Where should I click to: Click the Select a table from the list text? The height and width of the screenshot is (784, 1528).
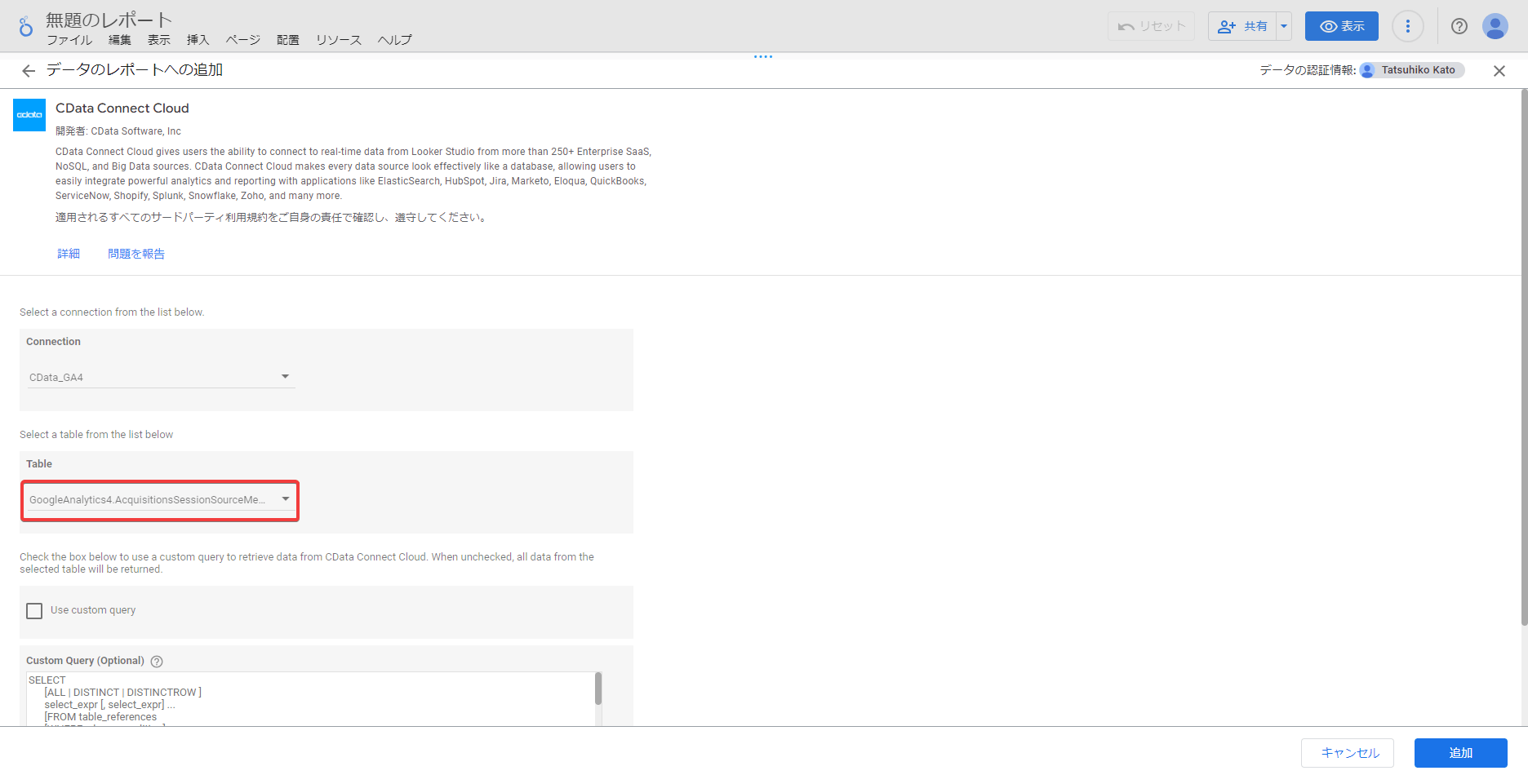[96, 435]
